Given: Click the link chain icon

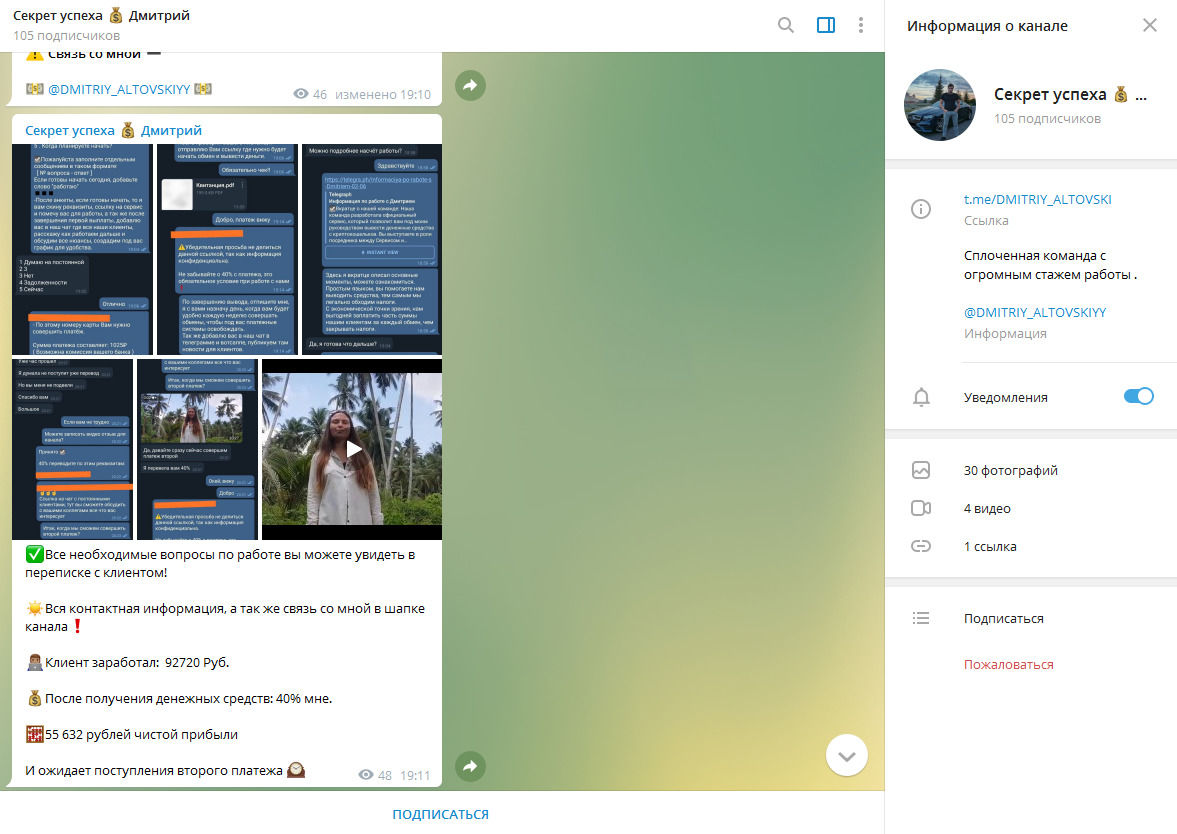Looking at the screenshot, I should pyautogui.click(x=921, y=546).
